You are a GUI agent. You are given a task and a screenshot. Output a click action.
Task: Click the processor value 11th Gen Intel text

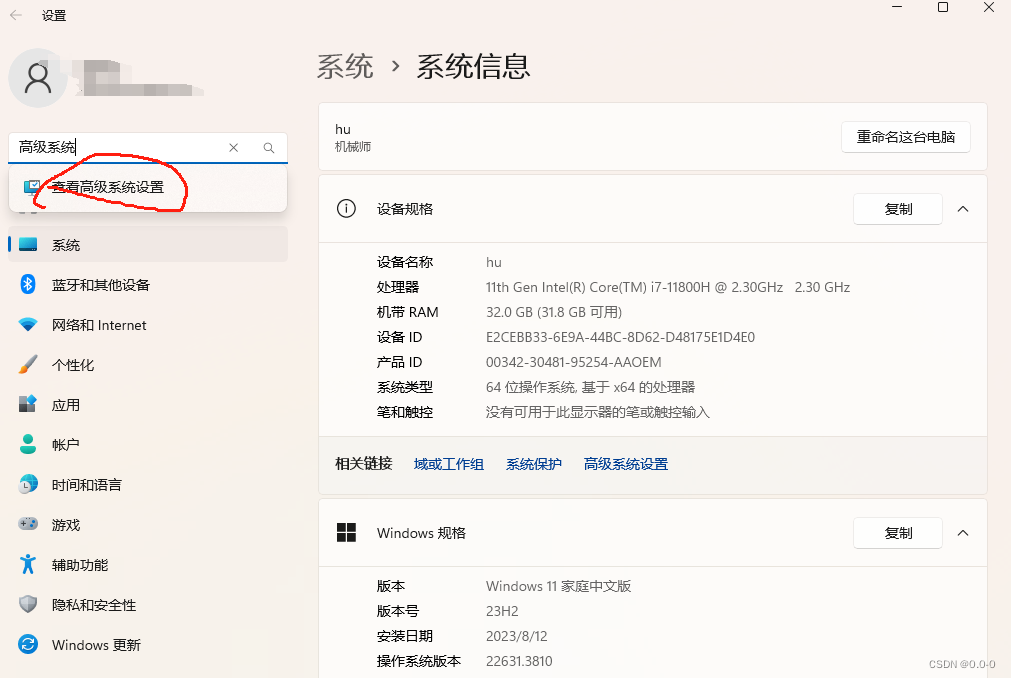pyautogui.click(x=667, y=287)
